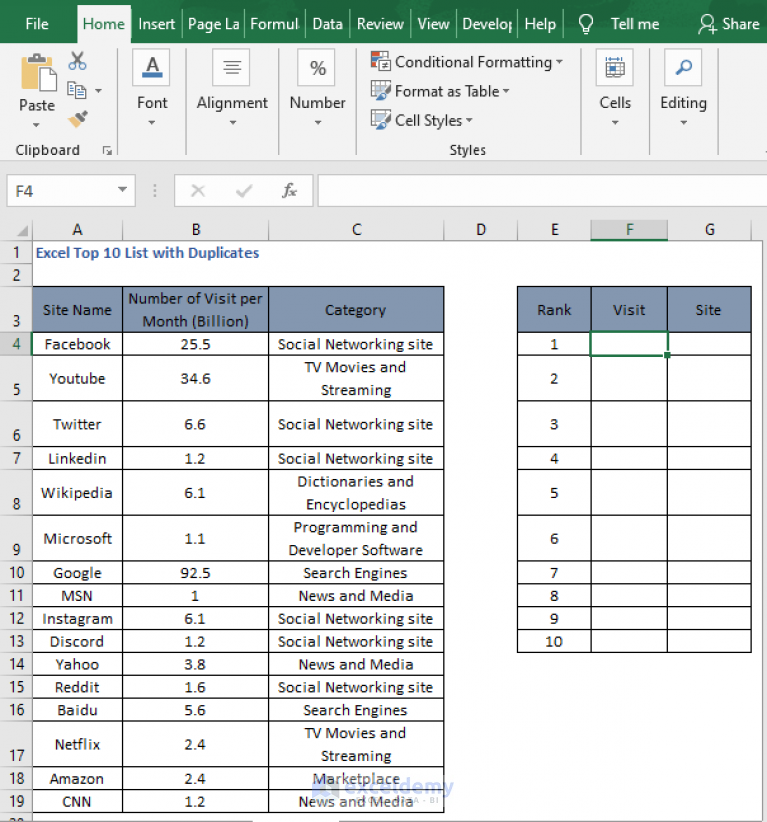Click the Name Box showing F4
The image size is (767, 822).
click(x=71, y=191)
